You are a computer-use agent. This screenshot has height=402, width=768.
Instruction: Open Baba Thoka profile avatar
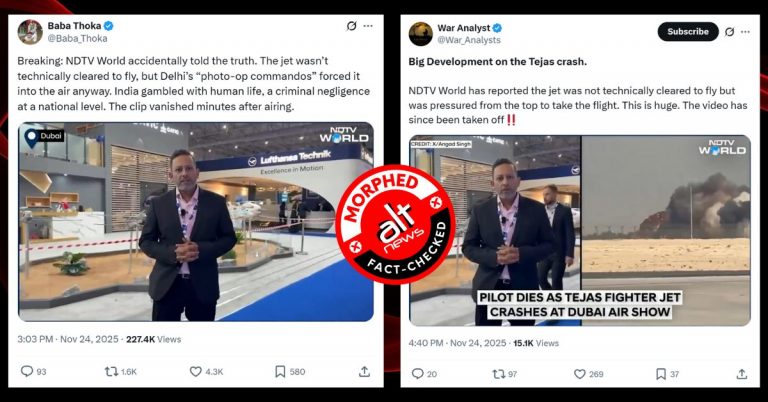point(30,32)
